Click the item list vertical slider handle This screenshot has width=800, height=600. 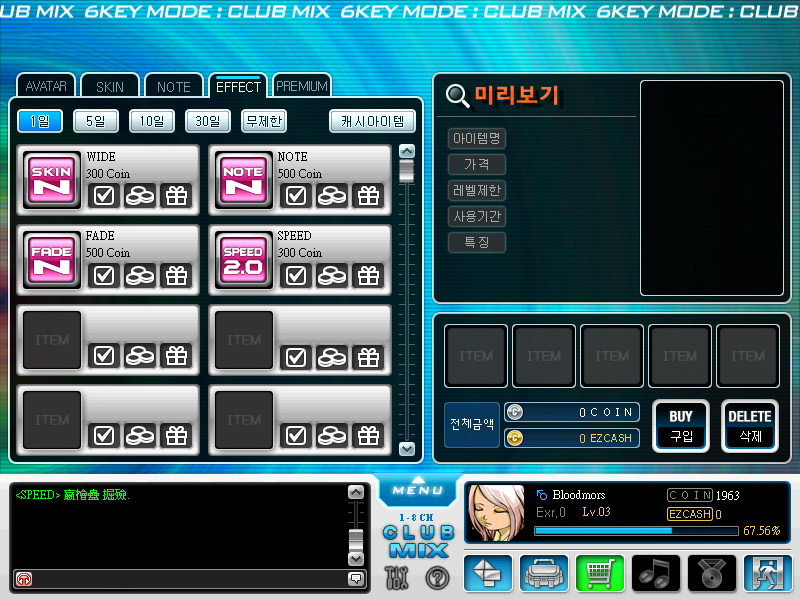pyautogui.click(x=406, y=171)
